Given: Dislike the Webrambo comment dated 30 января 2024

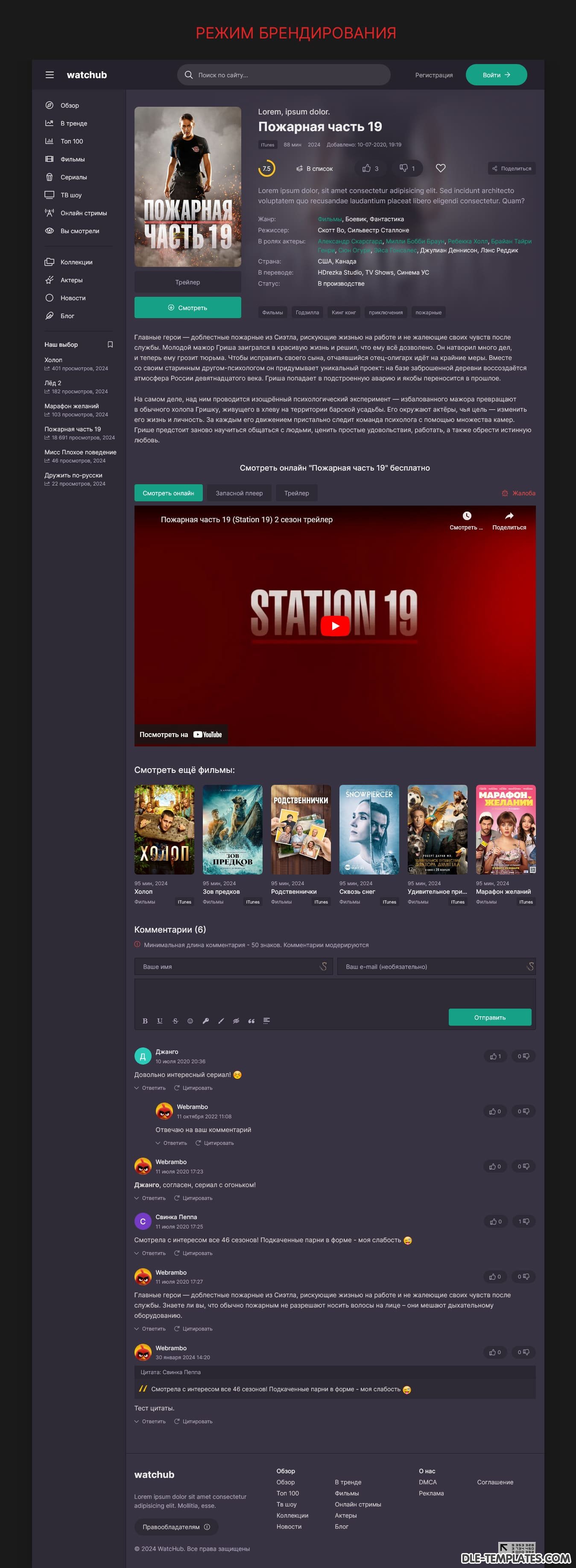Looking at the screenshot, I should pos(523,1352).
